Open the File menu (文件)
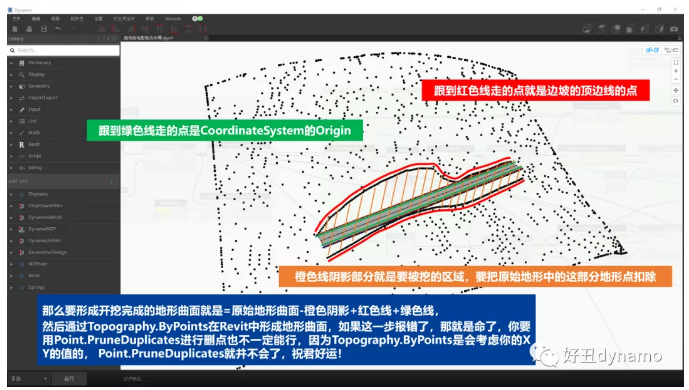 pyautogui.click(x=16, y=18)
